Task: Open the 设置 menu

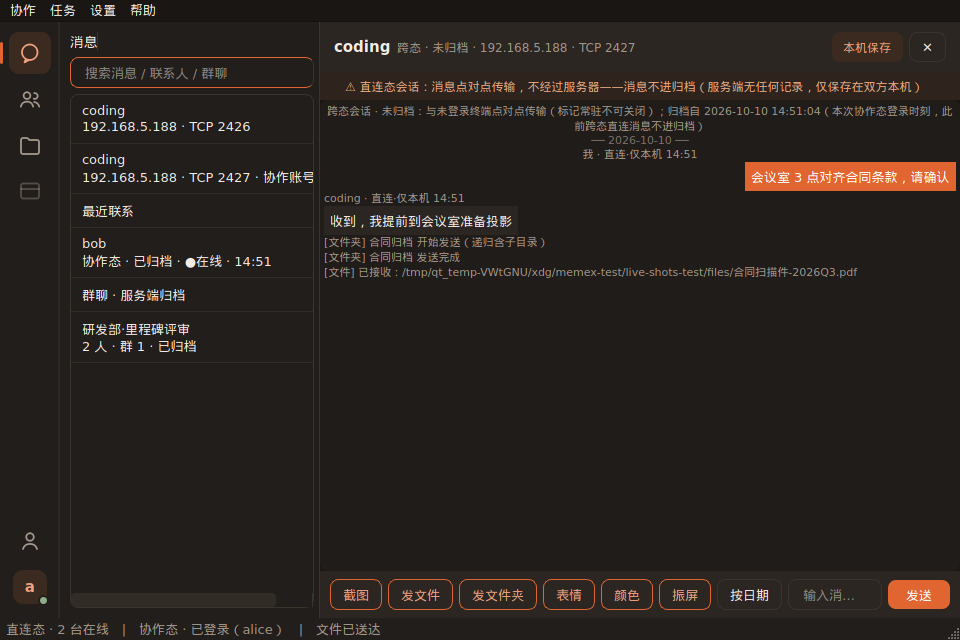Action: [x=103, y=10]
